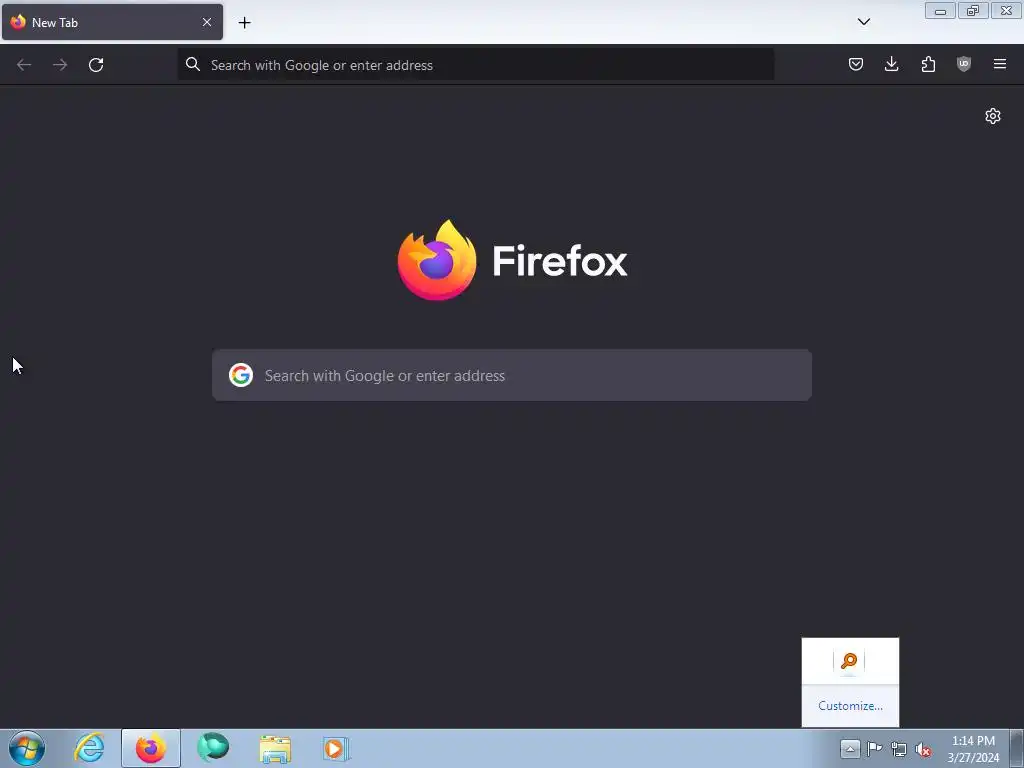Click the Google logo in search box

[x=241, y=376]
